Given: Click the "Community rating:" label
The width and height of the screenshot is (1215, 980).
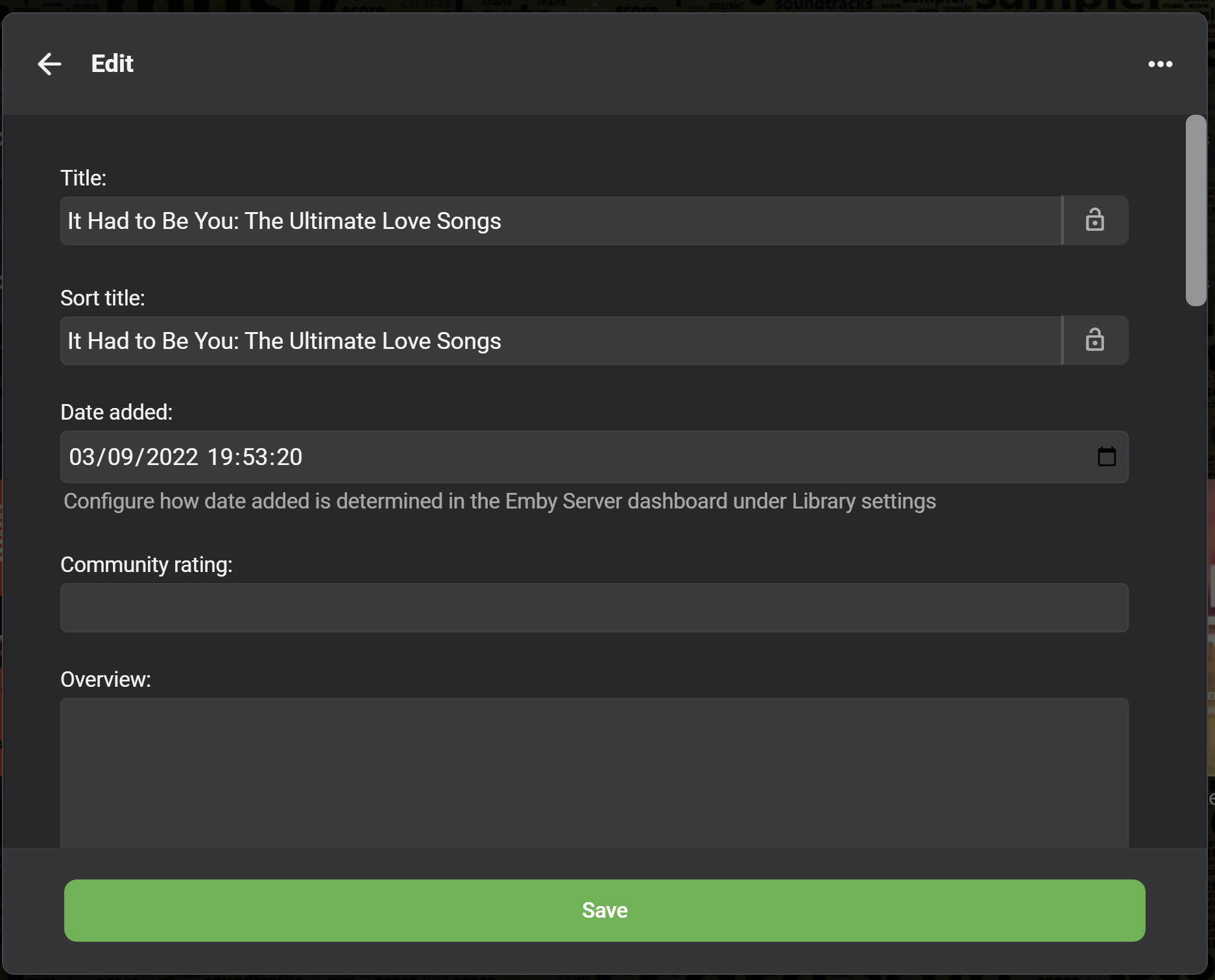Looking at the screenshot, I should [x=147, y=565].
